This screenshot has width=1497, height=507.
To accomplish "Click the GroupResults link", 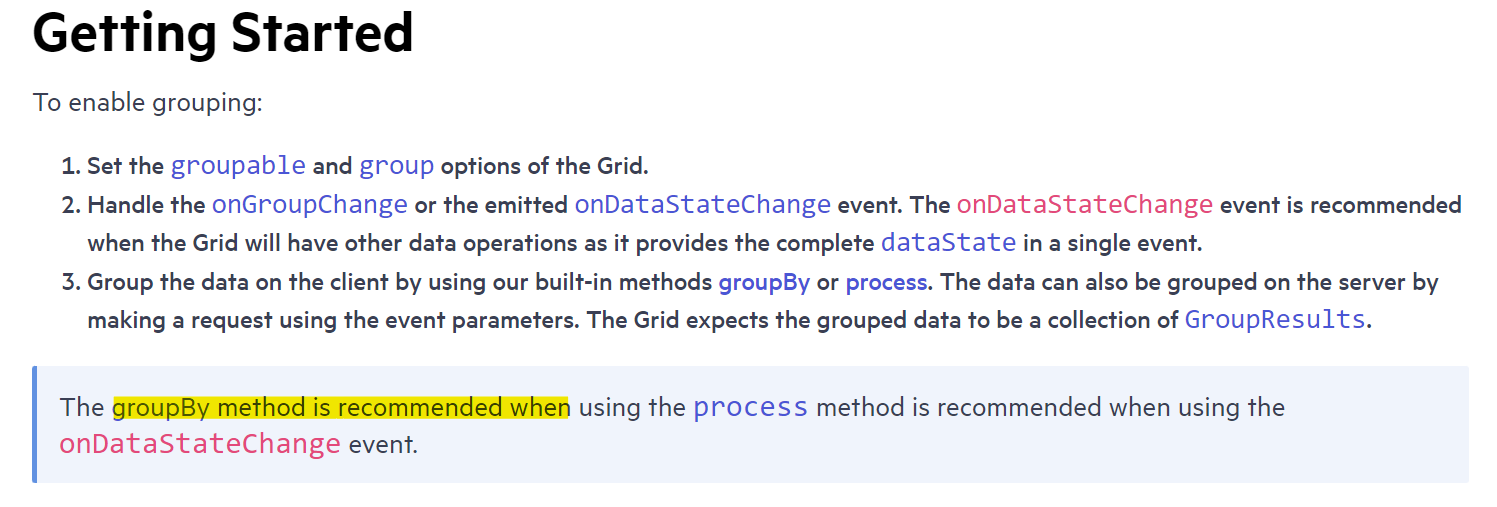I will [x=1274, y=320].
